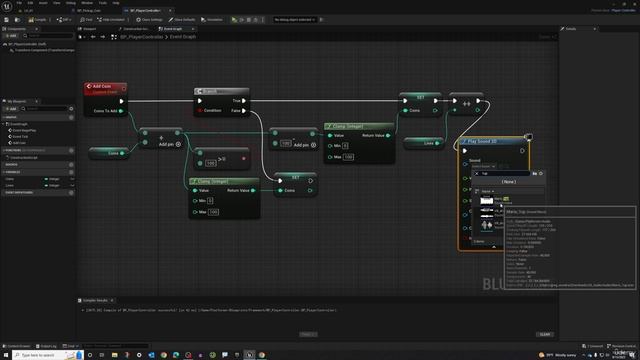This screenshot has height=360, width=640.
Task: Add new dispatcher with Event Dispatchers plus
Action: pos(71,193)
